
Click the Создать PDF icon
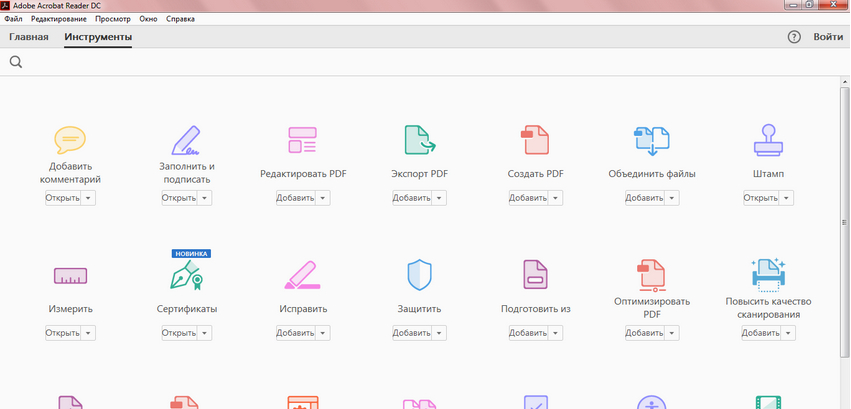pyautogui.click(x=535, y=140)
